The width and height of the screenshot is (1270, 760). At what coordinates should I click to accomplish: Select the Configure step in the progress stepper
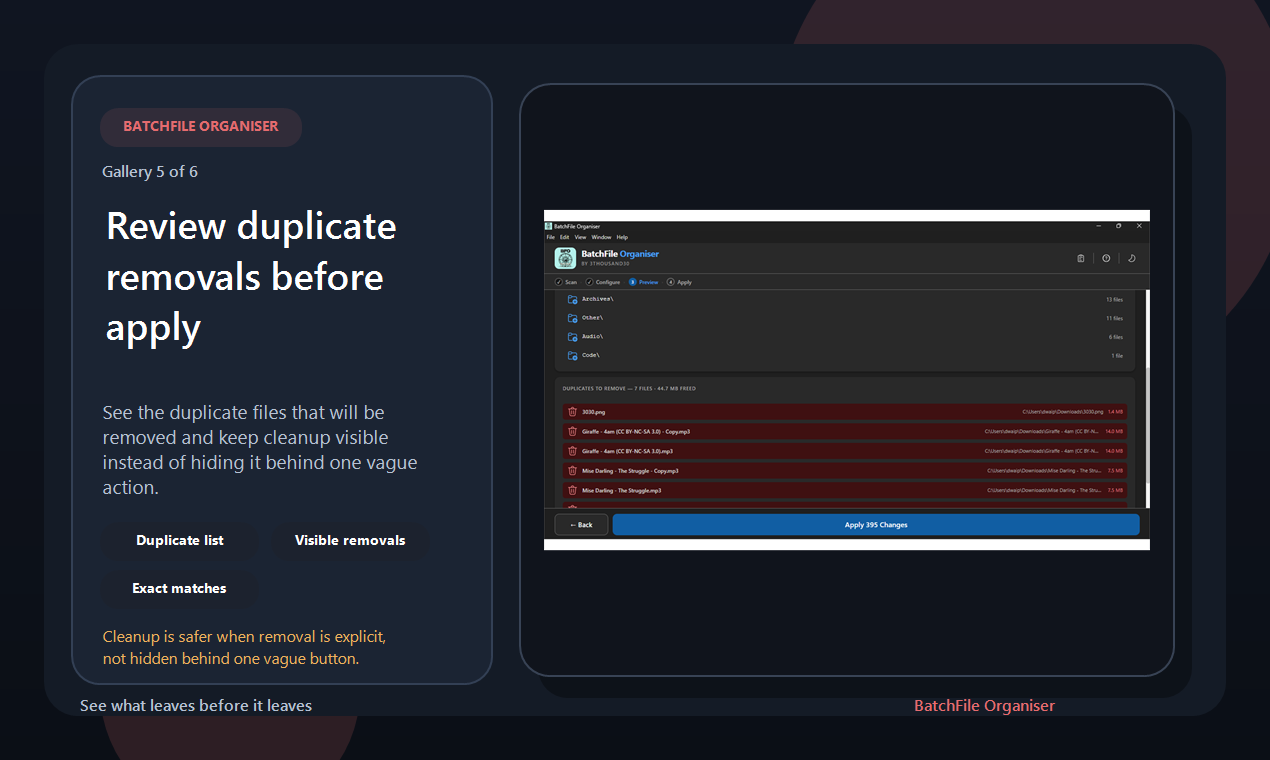[604, 282]
